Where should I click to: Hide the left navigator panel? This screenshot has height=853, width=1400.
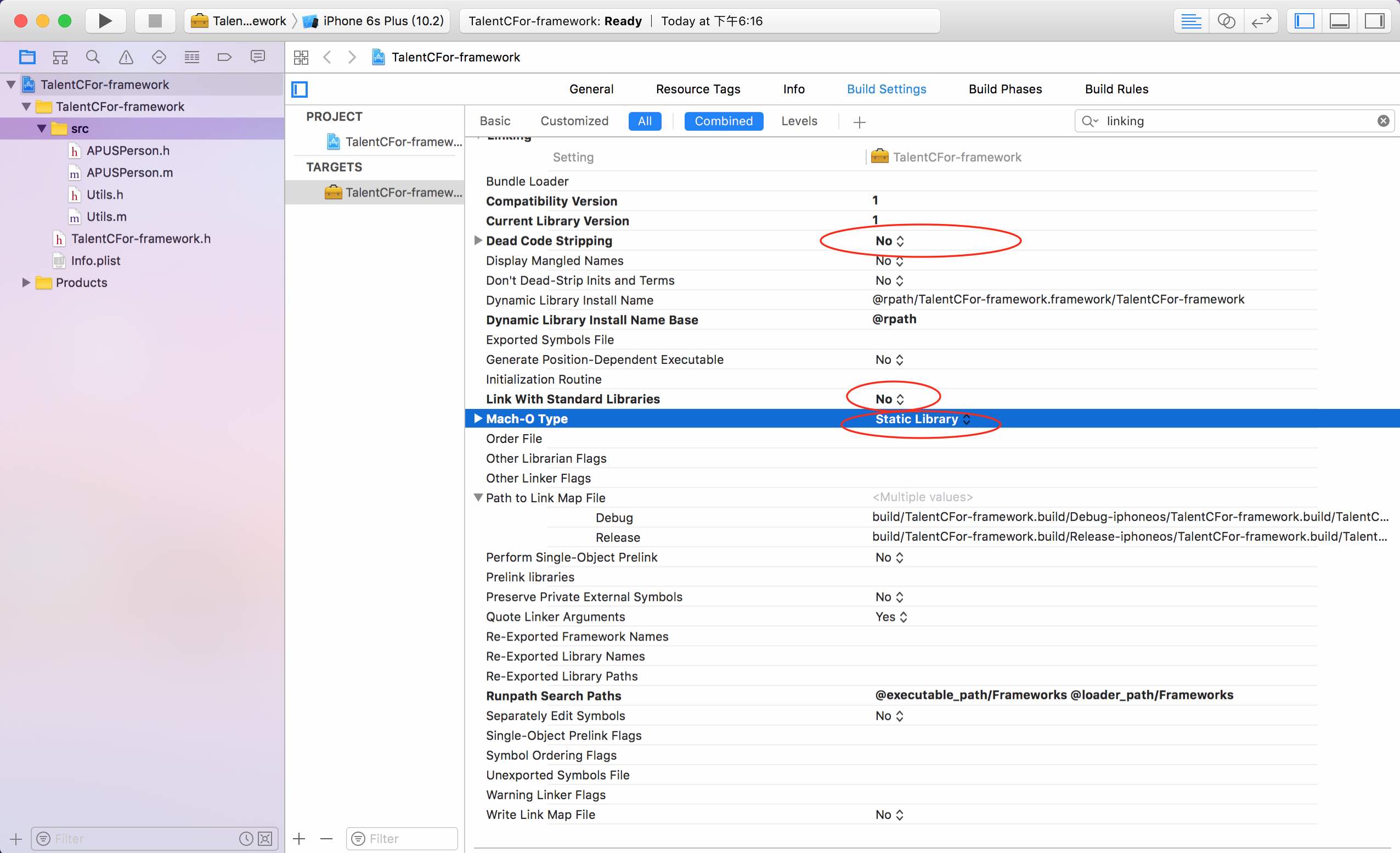(1305, 21)
